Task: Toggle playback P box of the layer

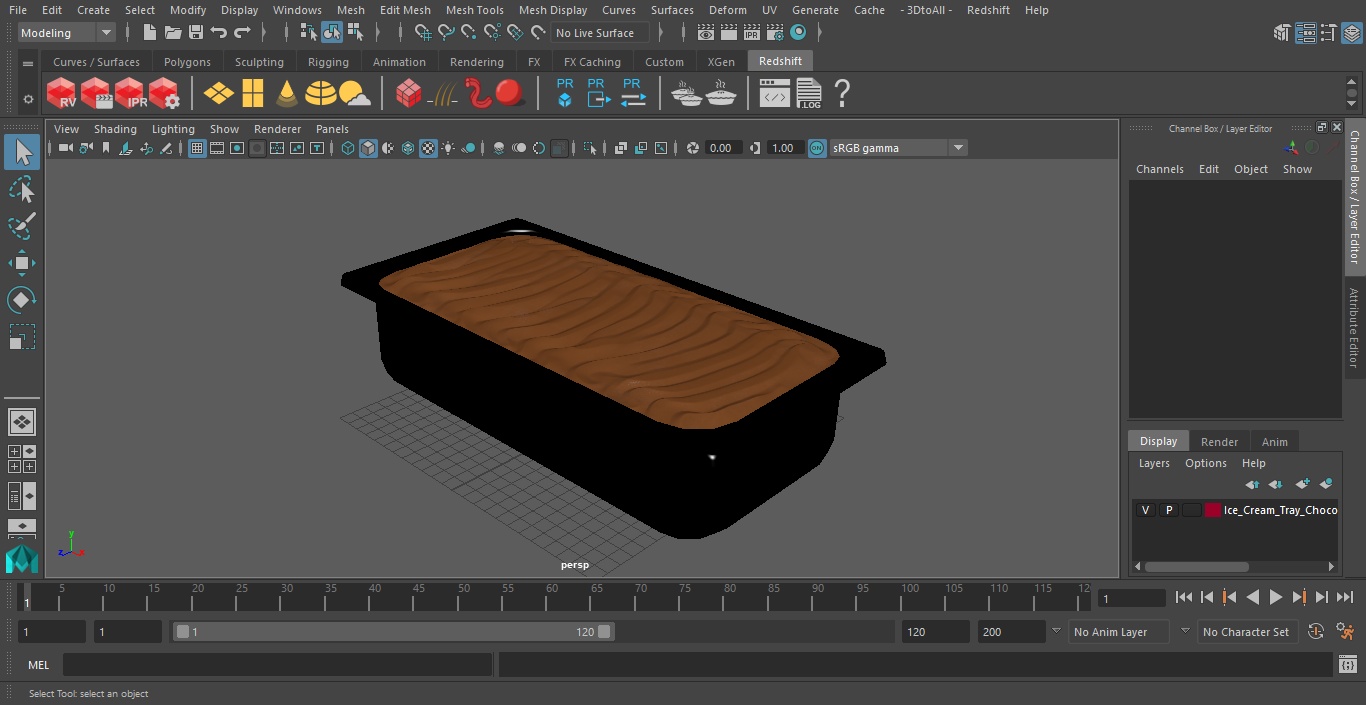Action: [1168, 510]
